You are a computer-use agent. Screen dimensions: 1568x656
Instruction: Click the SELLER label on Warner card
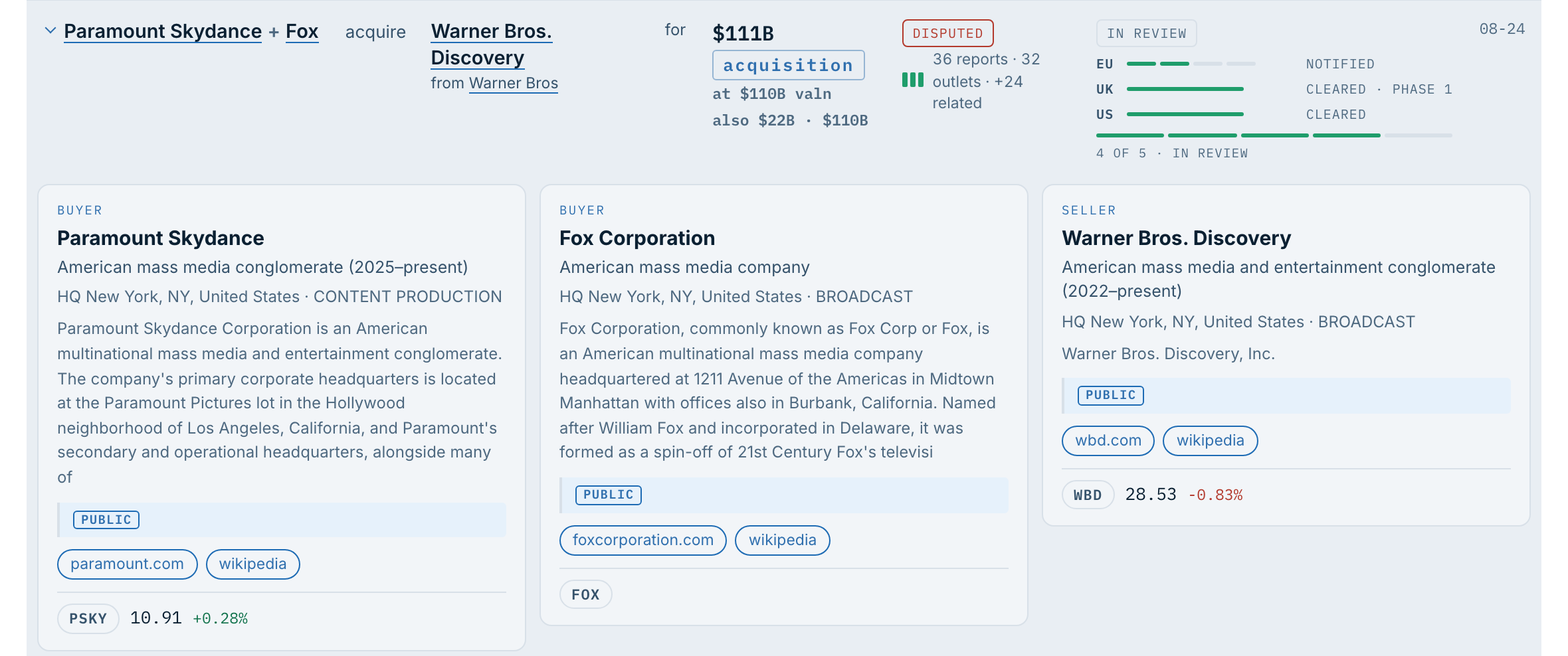(x=1089, y=210)
